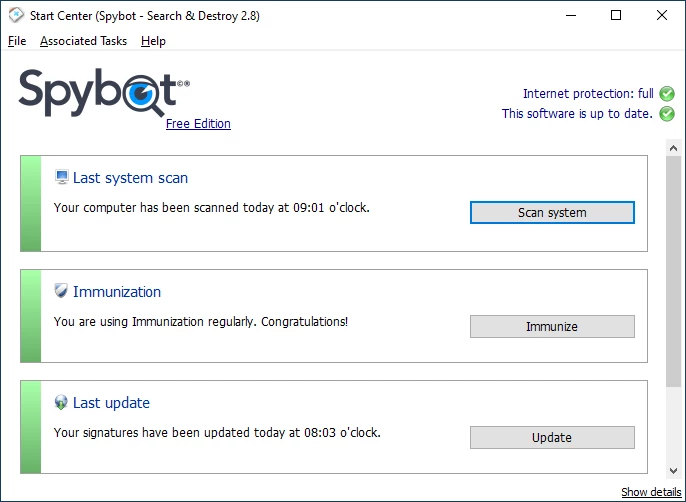Click the software up to date checkmark
The image size is (686, 502).
coord(667,114)
